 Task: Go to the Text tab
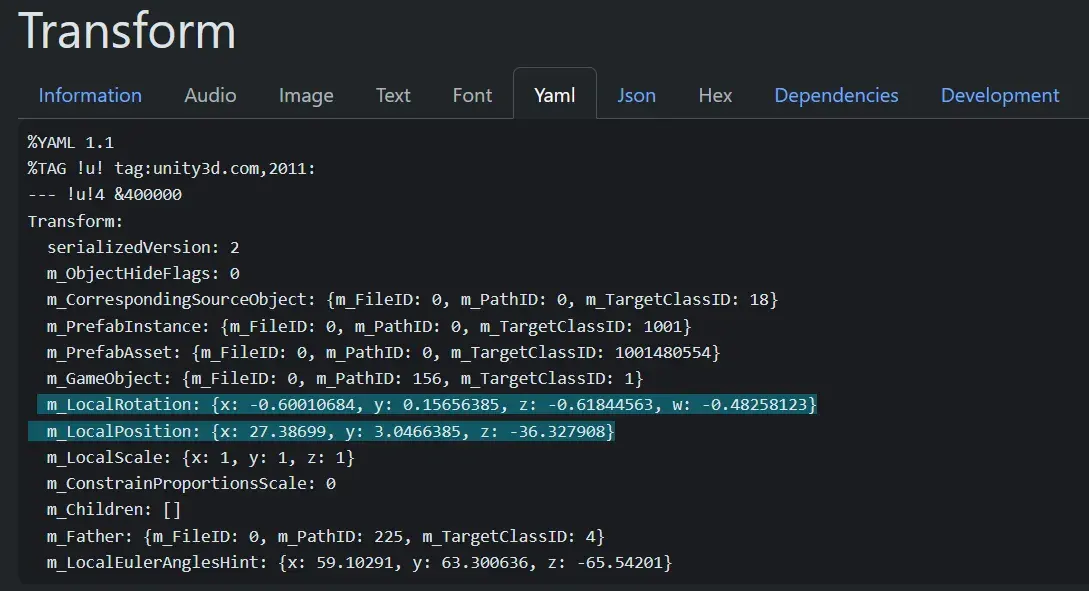coord(393,95)
